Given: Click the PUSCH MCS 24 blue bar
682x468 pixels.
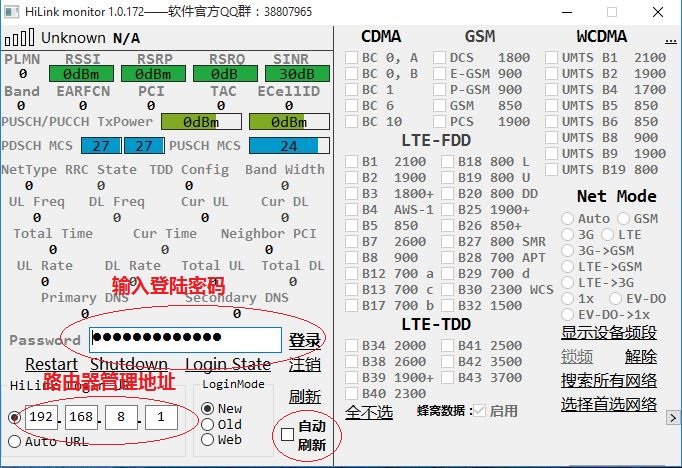Looking at the screenshot, I should click(x=289, y=146).
